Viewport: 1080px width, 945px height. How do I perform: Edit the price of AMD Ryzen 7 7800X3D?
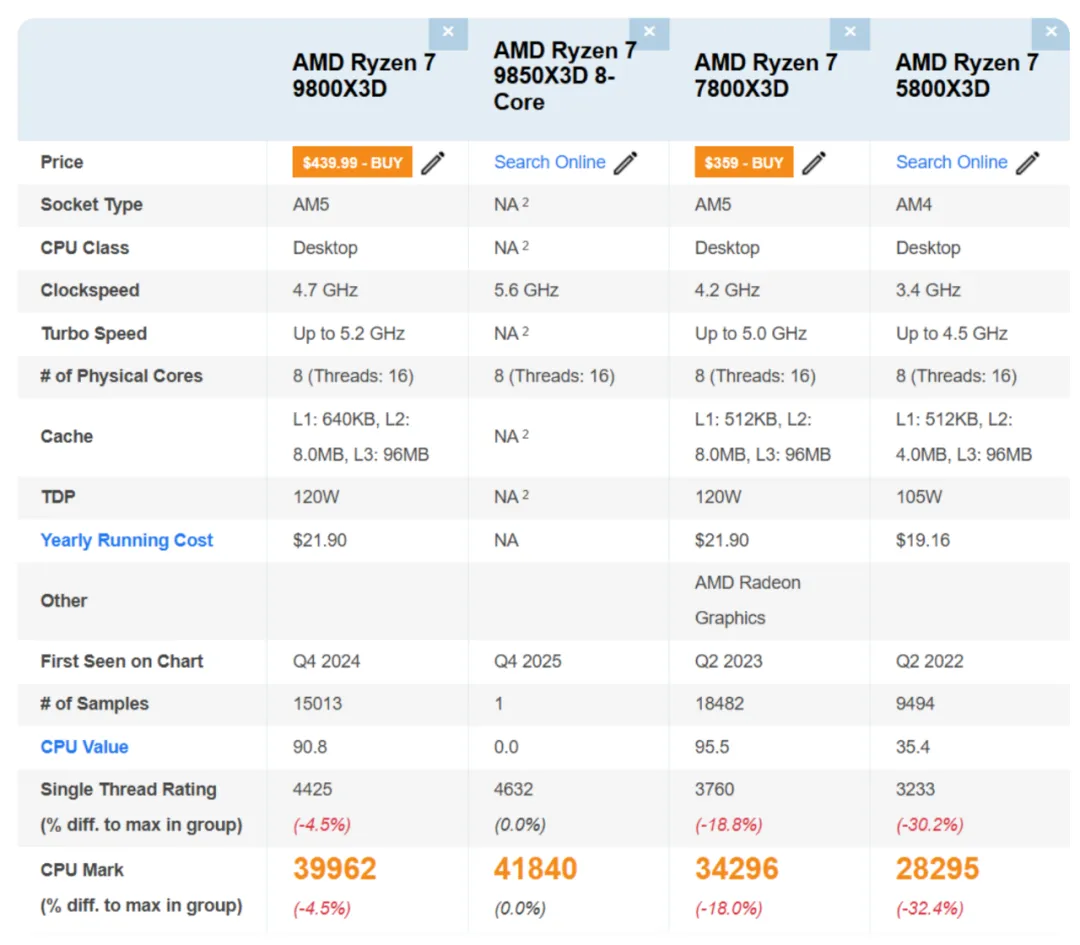(814, 162)
